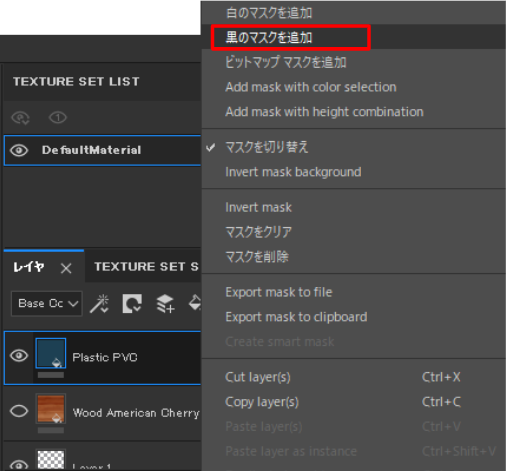This screenshot has height=471, width=507.
Task: Select マスクを削除 to remove mask
Action: [354, 257]
